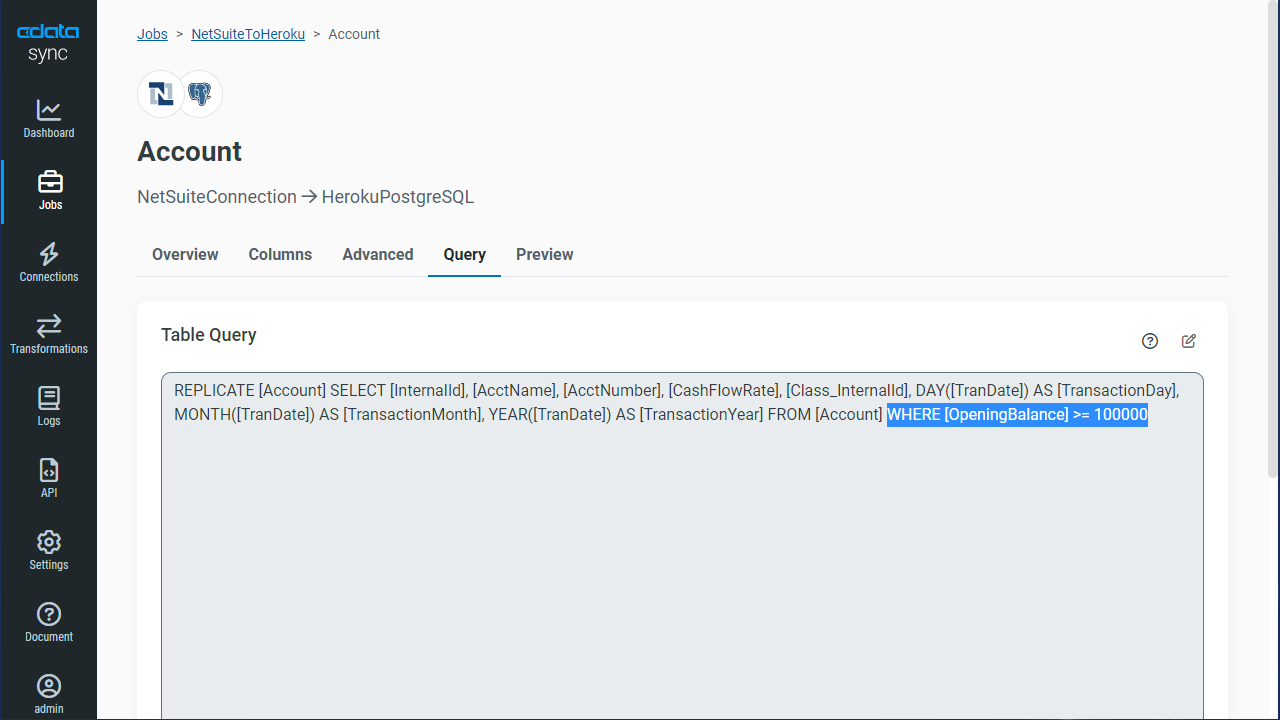The width and height of the screenshot is (1280, 720).
Task: Open Transformations in the sidebar
Action: click(x=49, y=334)
